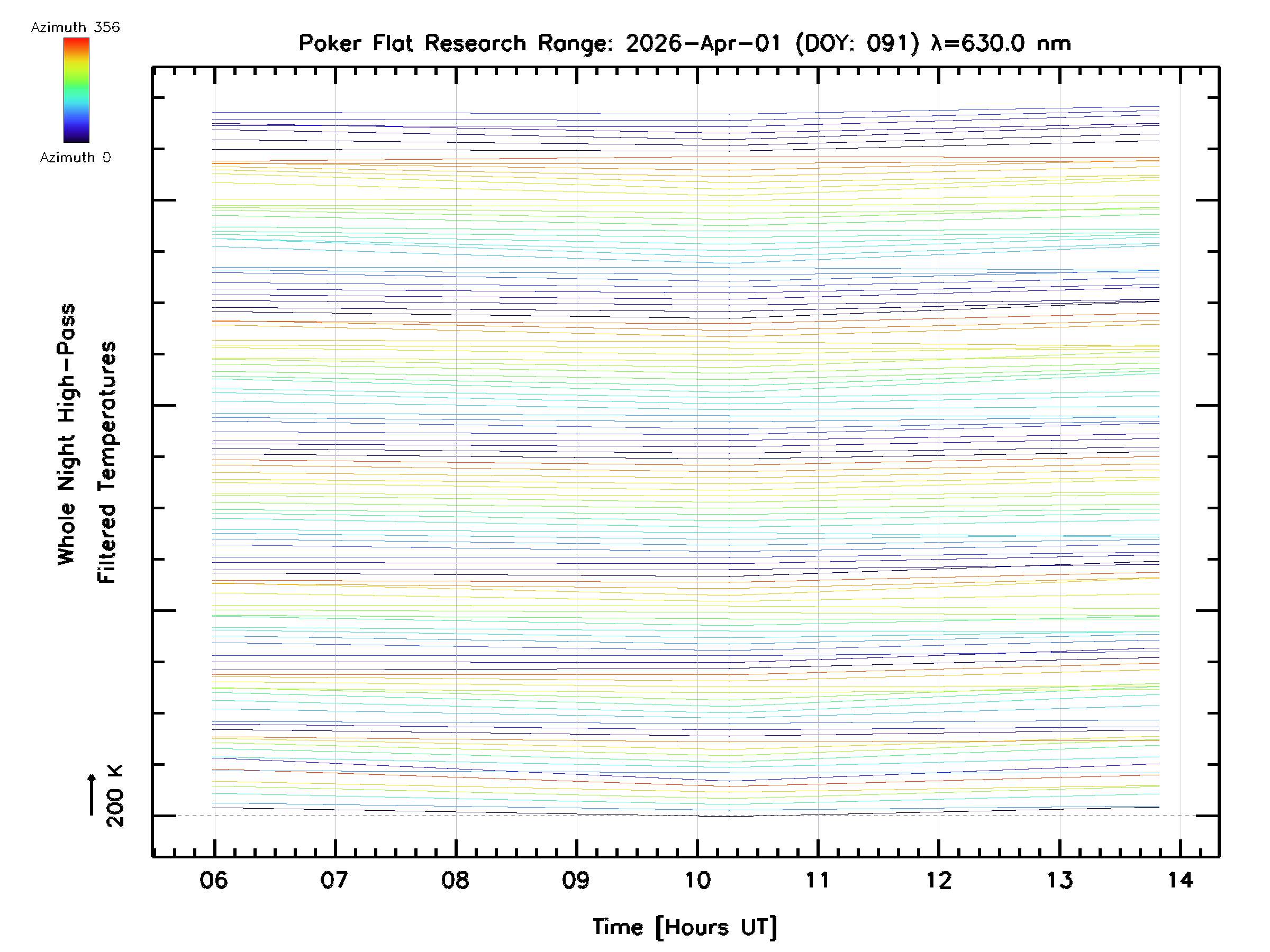Click the 13 hour axis label

coord(1059,880)
